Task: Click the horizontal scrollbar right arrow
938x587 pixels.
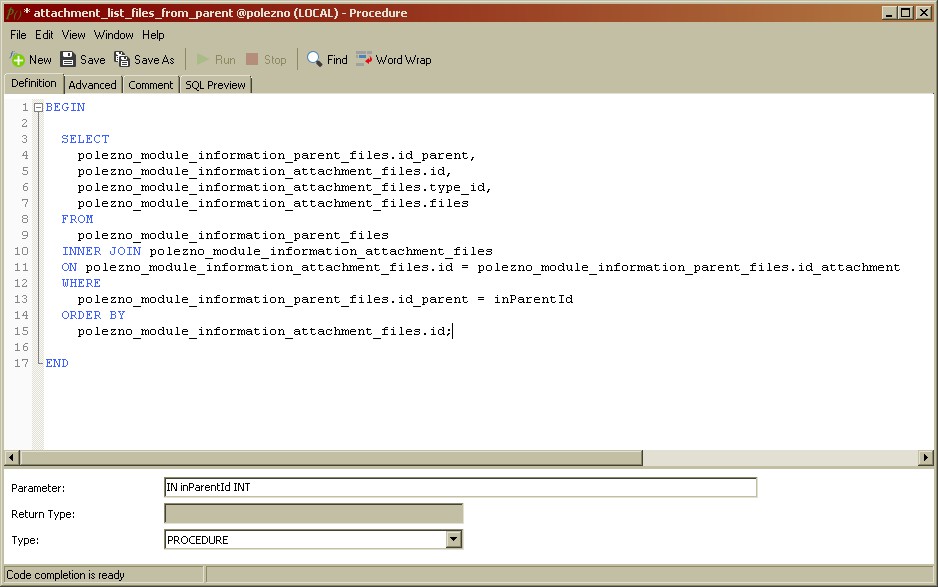Action: pos(925,458)
